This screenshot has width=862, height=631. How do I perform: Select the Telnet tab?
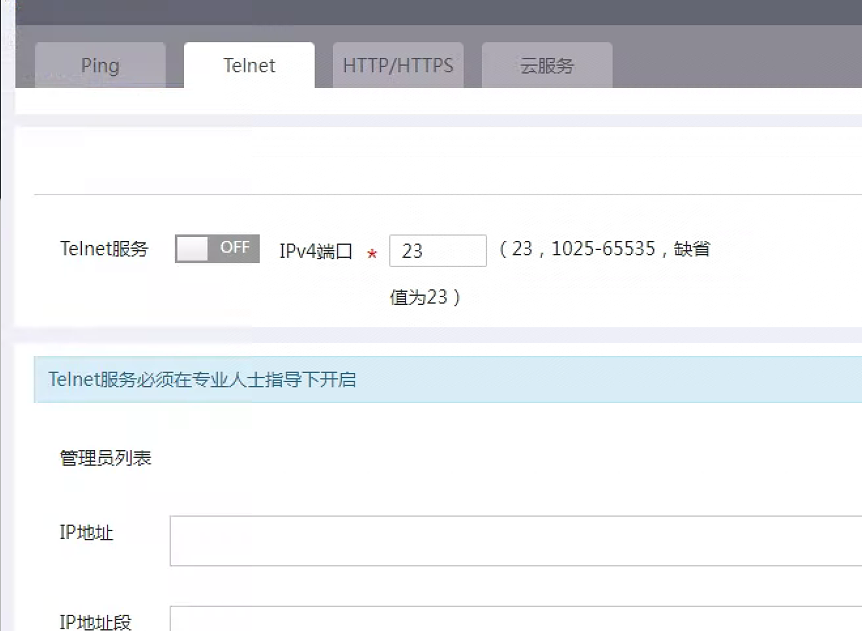pyautogui.click(x=249, y=65)
